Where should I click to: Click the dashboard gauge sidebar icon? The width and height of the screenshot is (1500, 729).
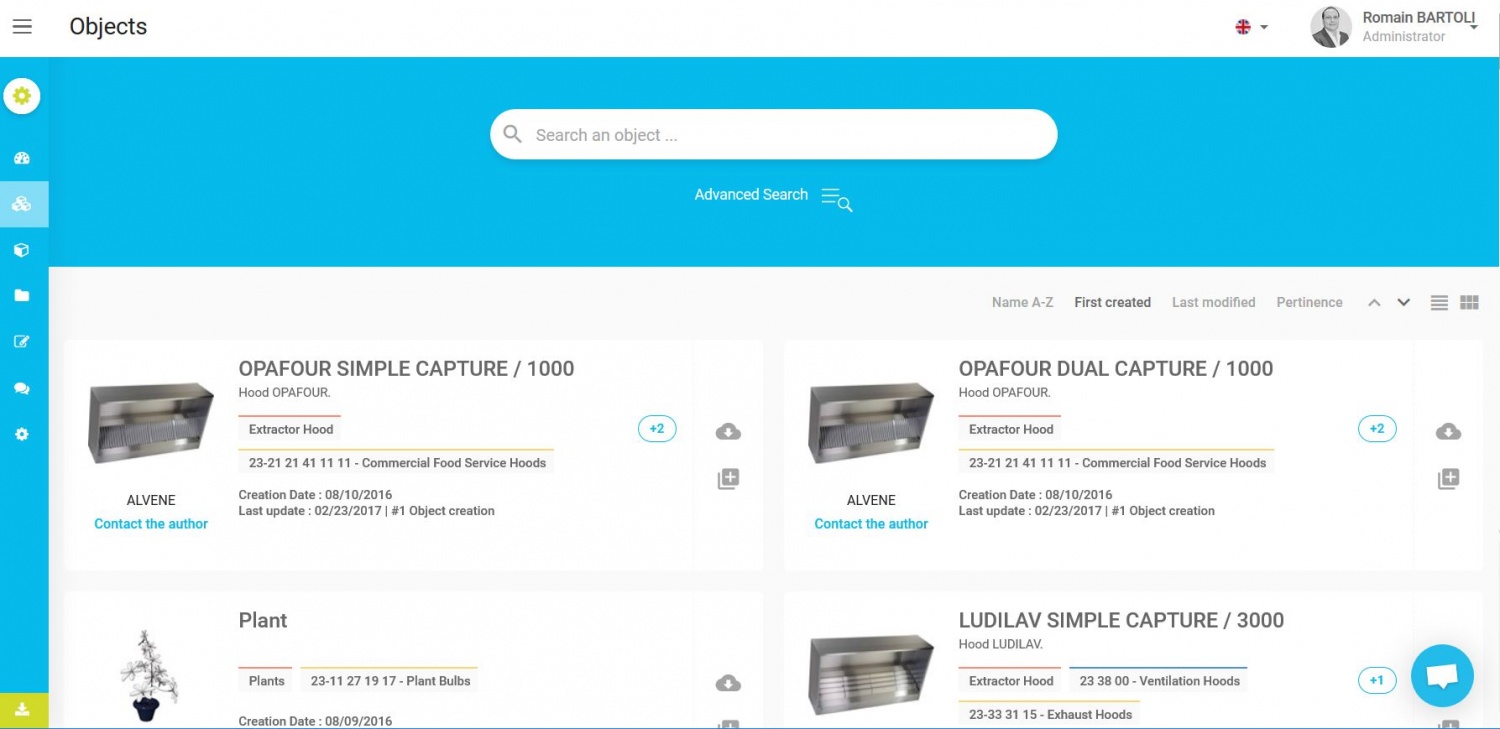pos(22,158)
